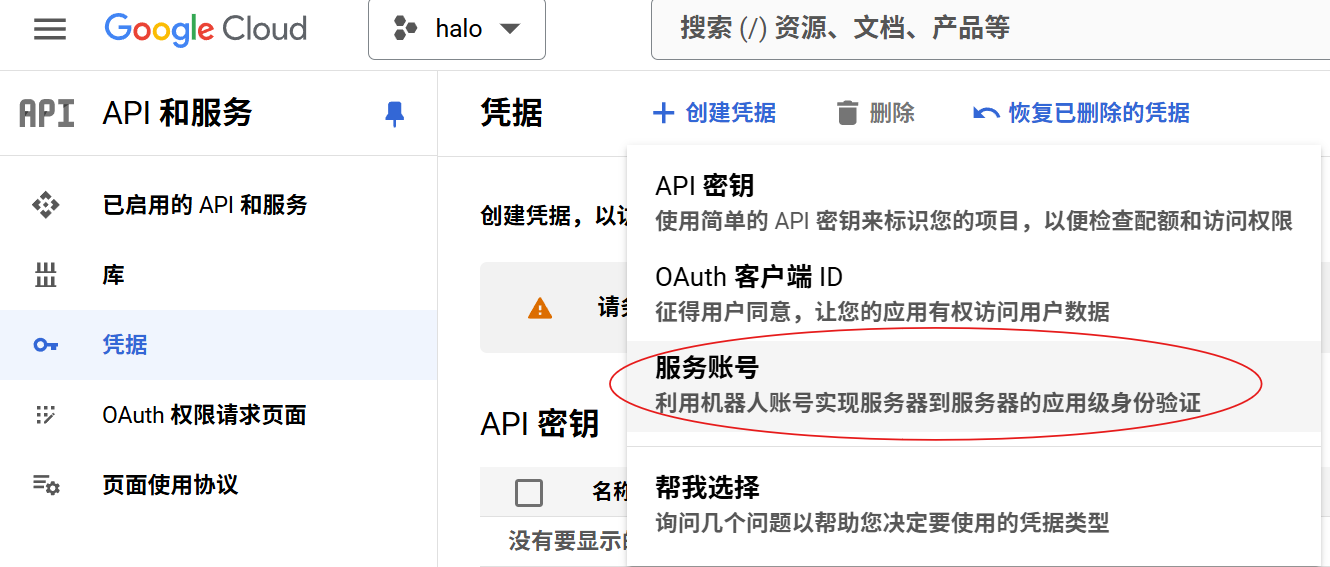Click the 创建凭据 button label

[731, 113]
